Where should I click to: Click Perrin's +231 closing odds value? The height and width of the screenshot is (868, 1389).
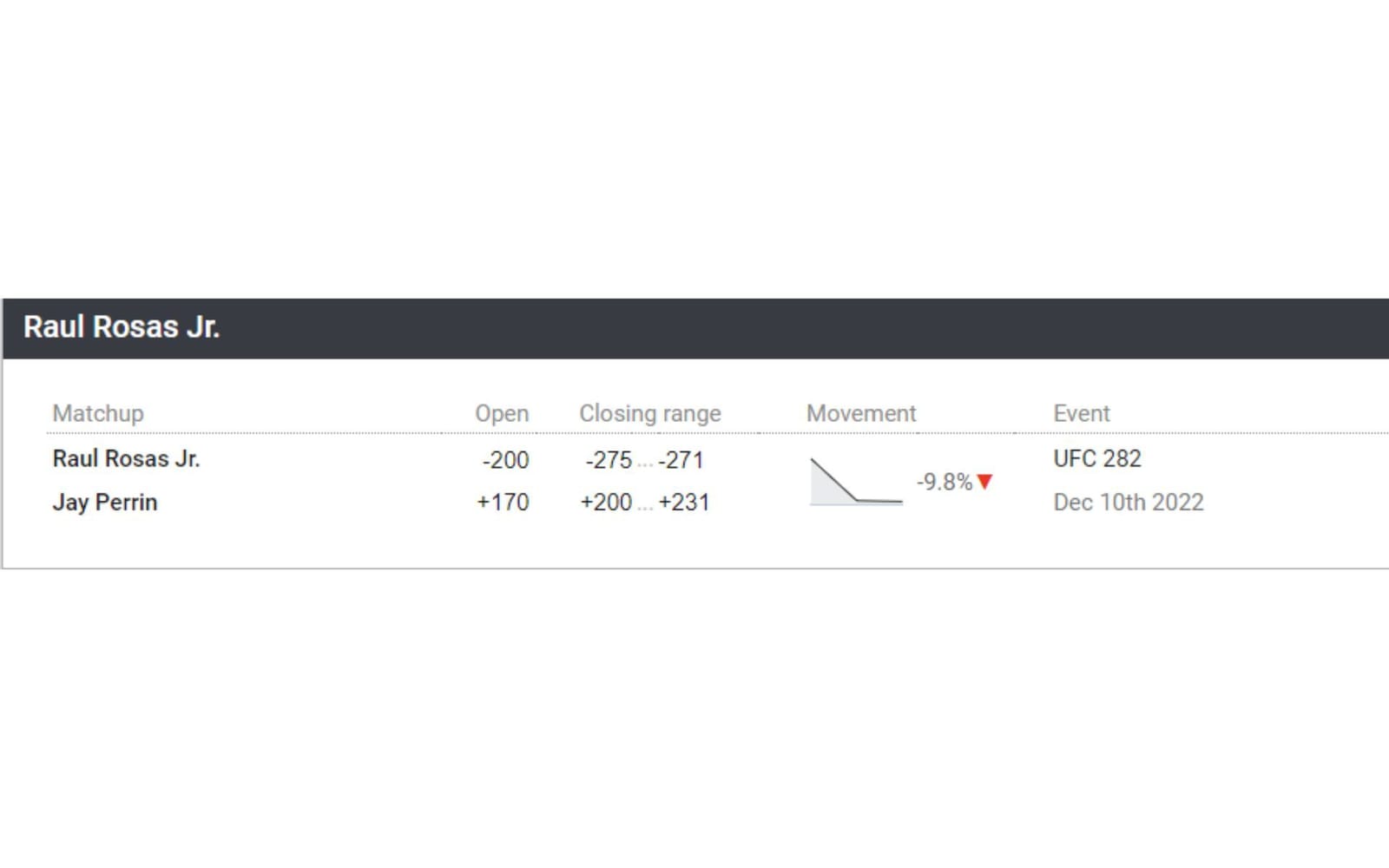click(x=685, y=502)
